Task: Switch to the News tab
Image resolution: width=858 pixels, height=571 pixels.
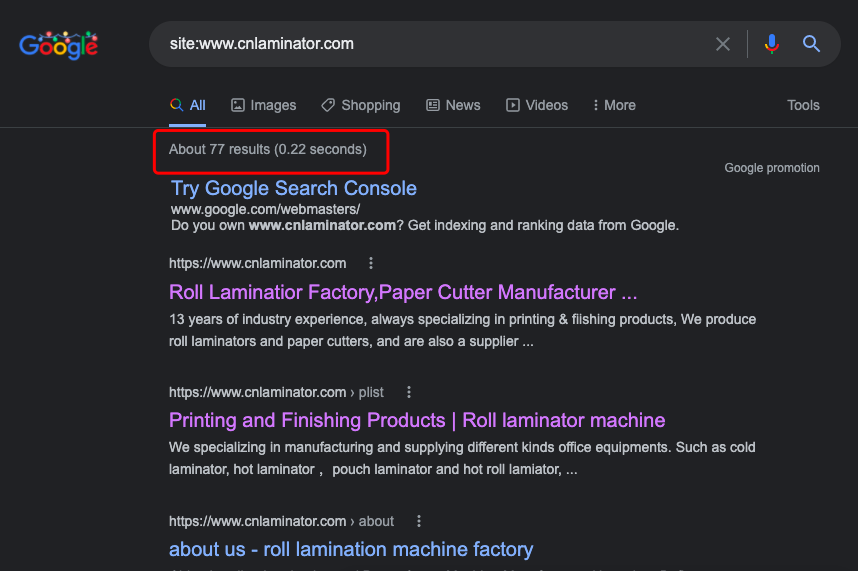Action: click(x=453, y=105)
